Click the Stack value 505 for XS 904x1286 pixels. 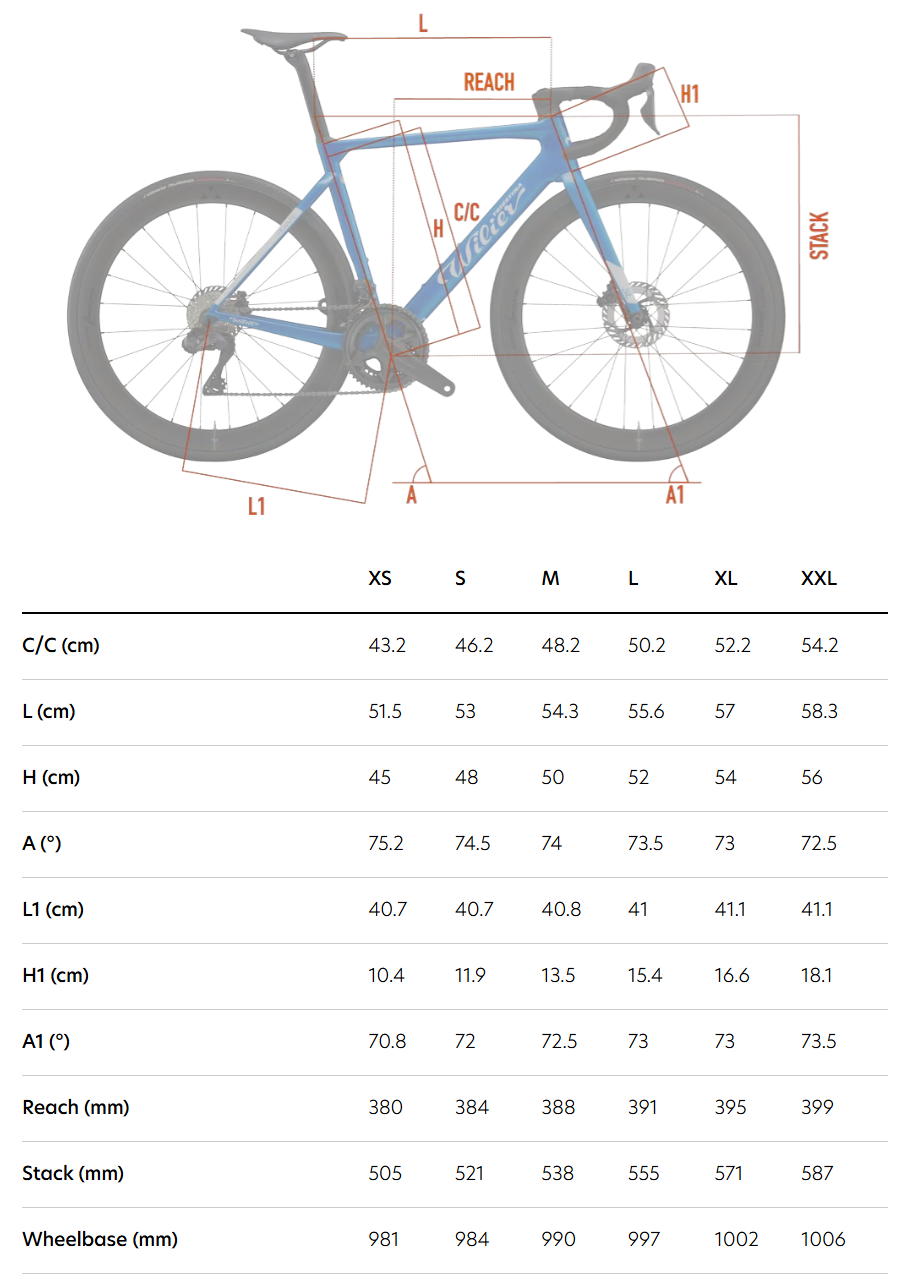[385, 1173]
